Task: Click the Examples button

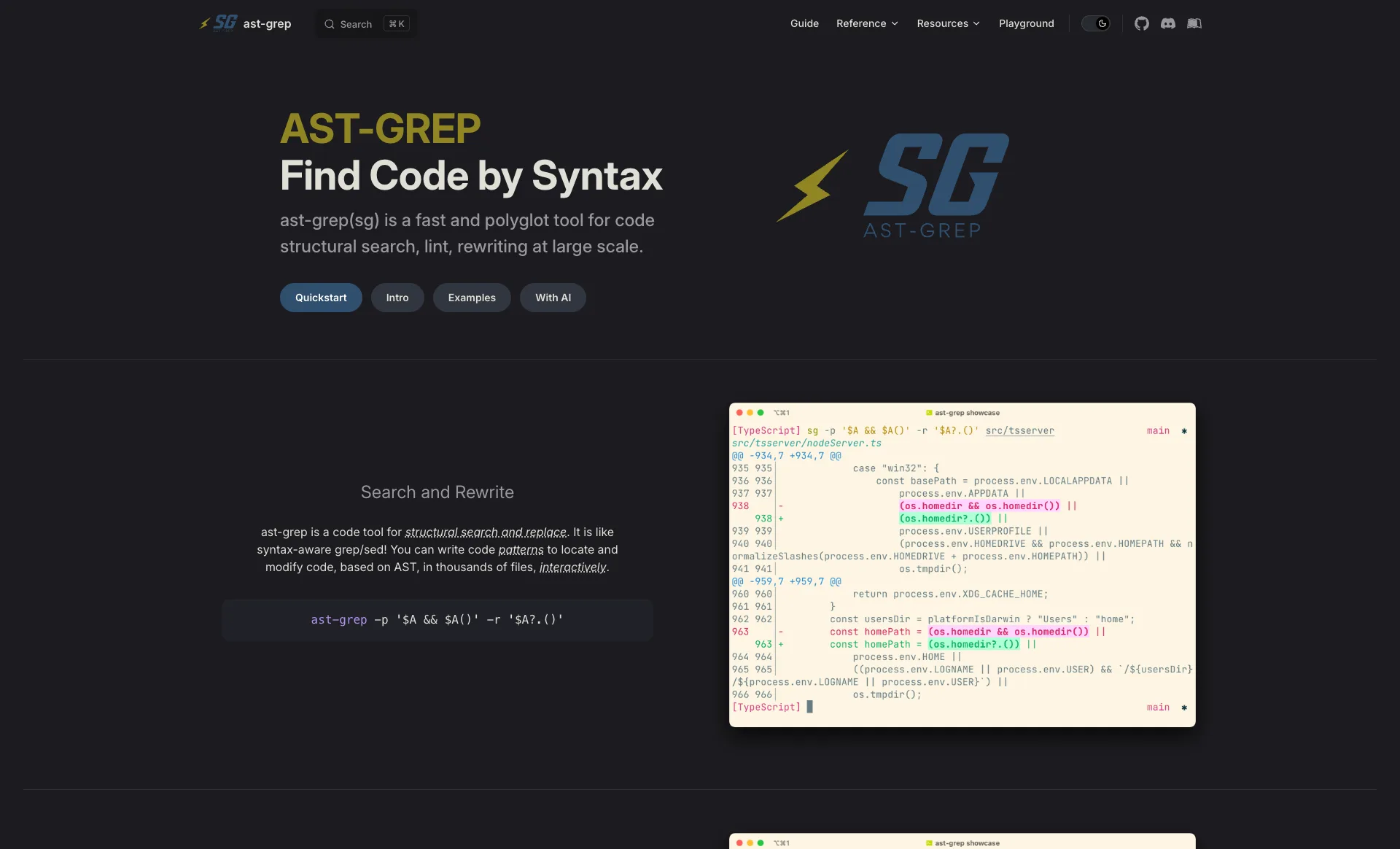Action: click(472, 298)
